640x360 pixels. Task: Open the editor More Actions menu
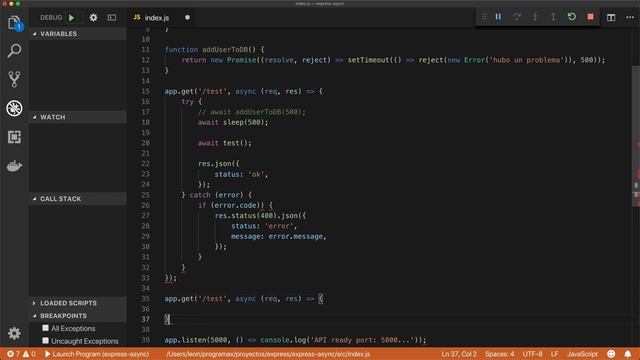[630, 18]
